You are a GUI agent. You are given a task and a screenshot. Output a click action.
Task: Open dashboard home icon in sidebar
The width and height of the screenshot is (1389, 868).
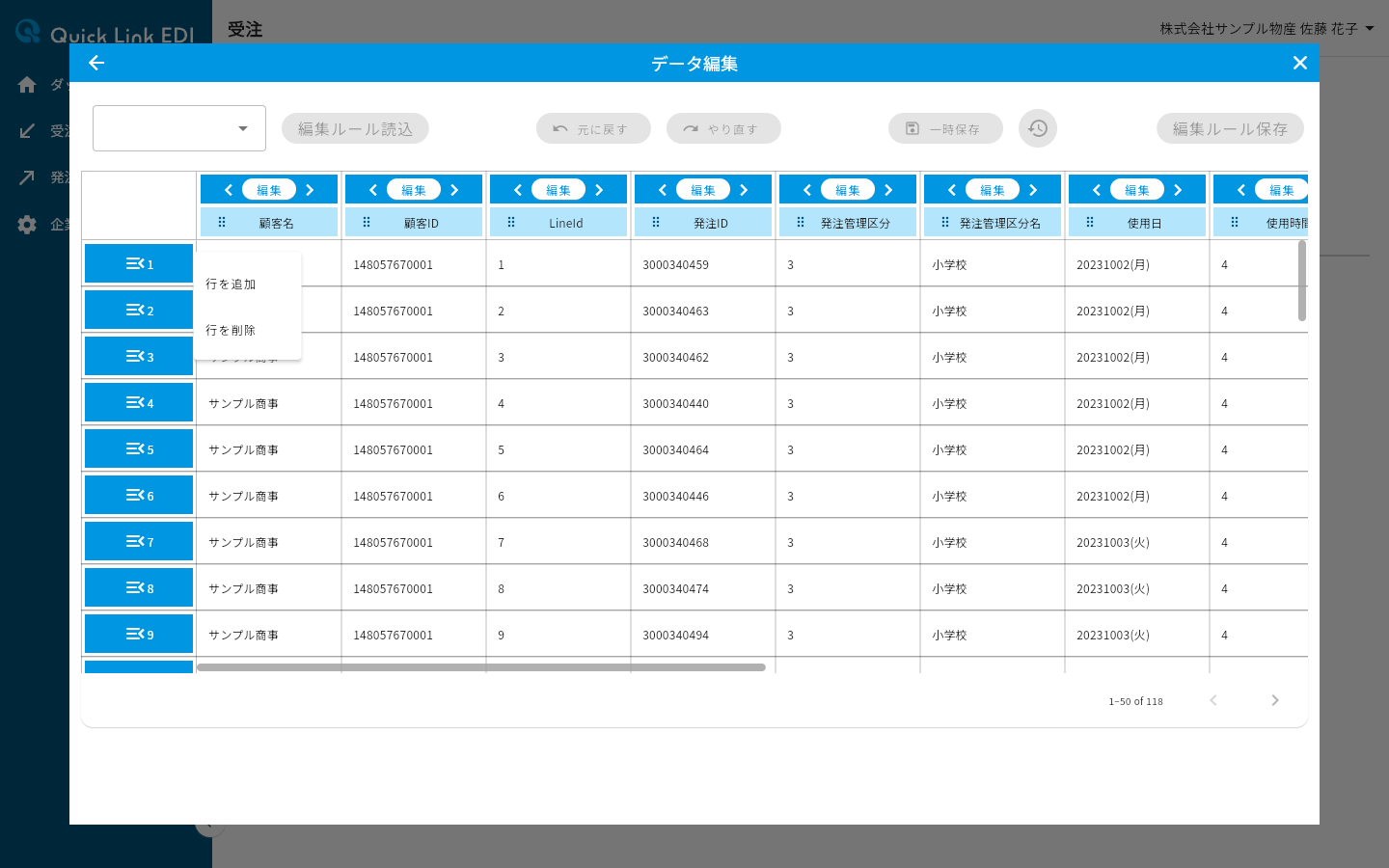(27, 85)
